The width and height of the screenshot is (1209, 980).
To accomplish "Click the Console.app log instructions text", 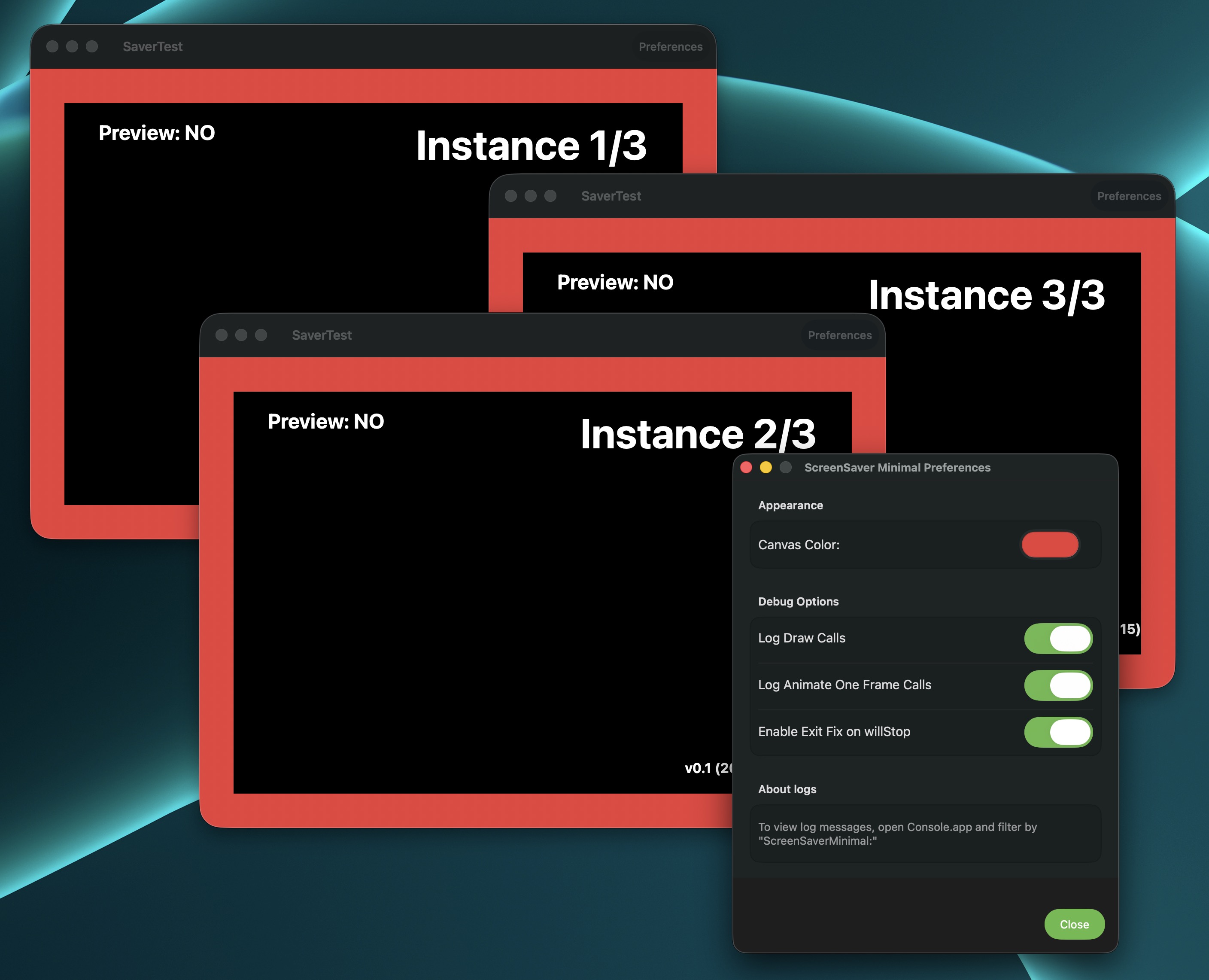I will point(897,834).
